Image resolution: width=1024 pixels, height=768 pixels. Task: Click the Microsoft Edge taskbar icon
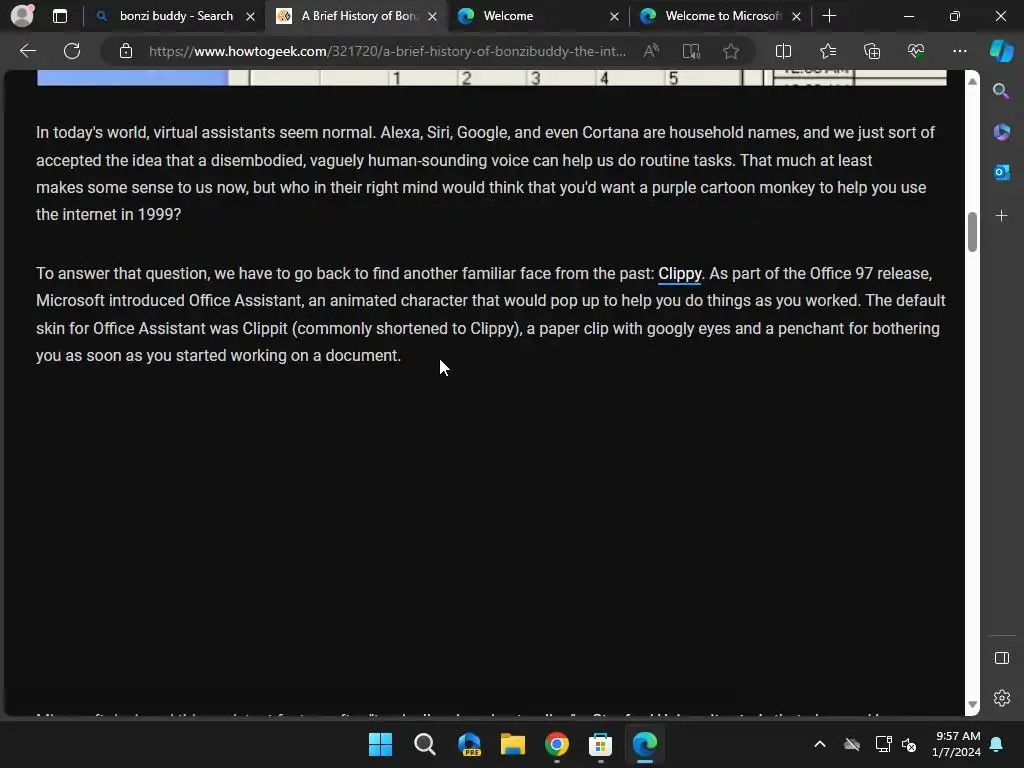point(645,744)
